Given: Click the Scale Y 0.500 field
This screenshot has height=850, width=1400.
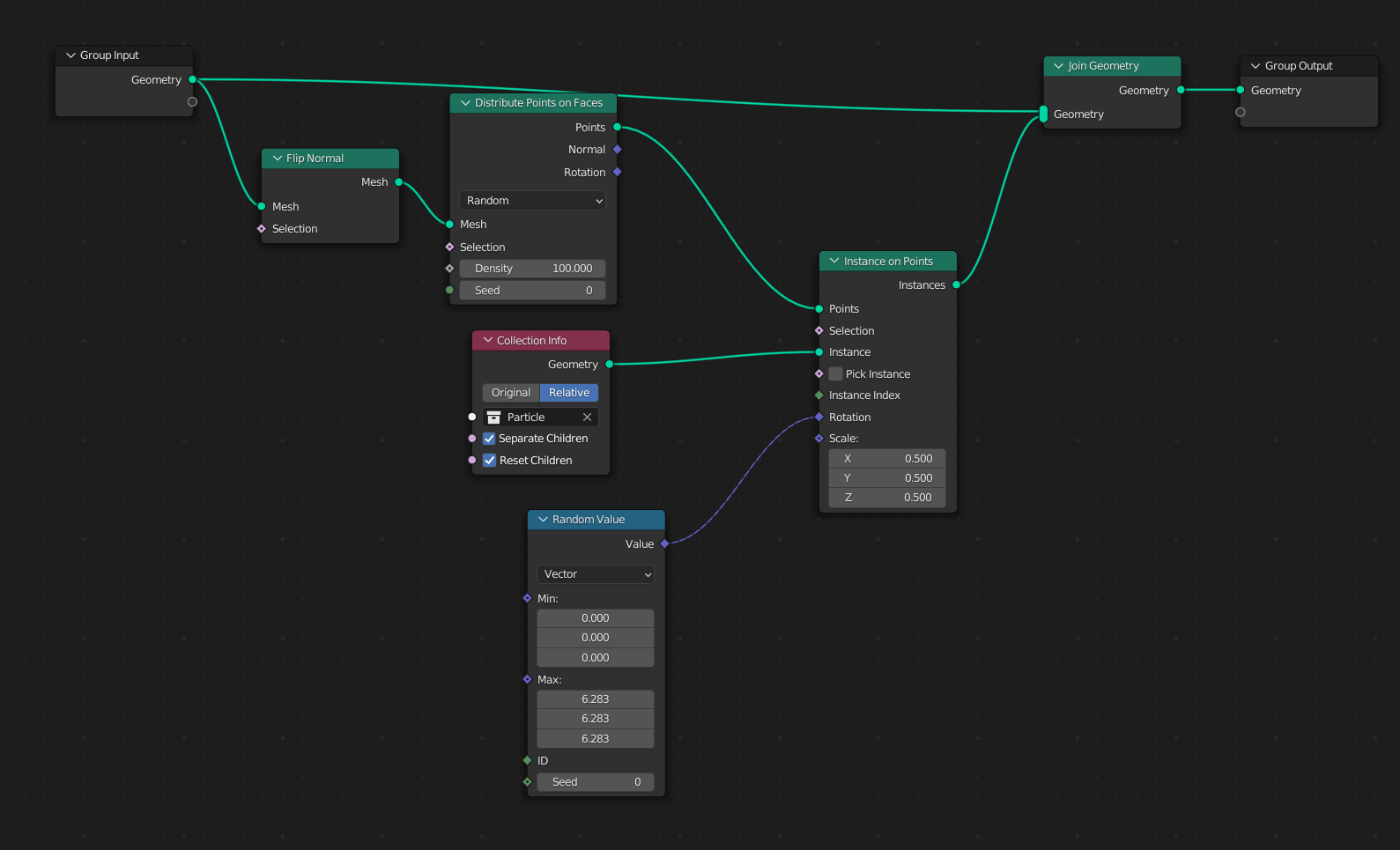Looking at the screenshot, I should pyautogui.click(x=887, y=478).
